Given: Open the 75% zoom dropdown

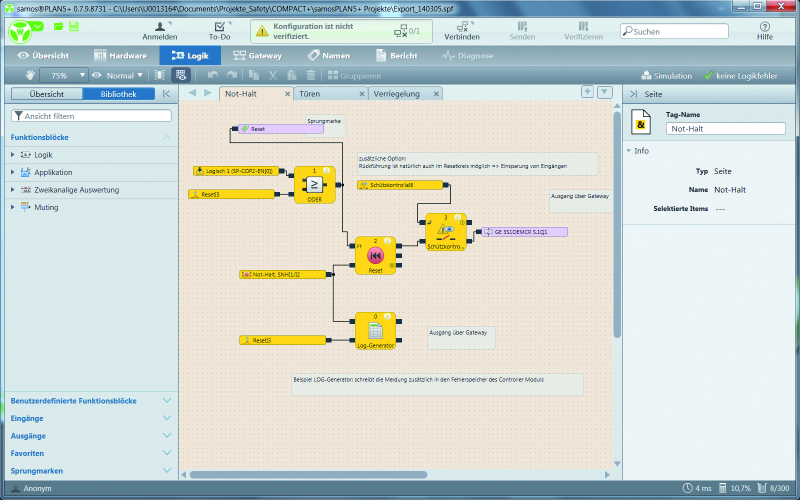Looking at the screenshot, I should coord(66,75).
